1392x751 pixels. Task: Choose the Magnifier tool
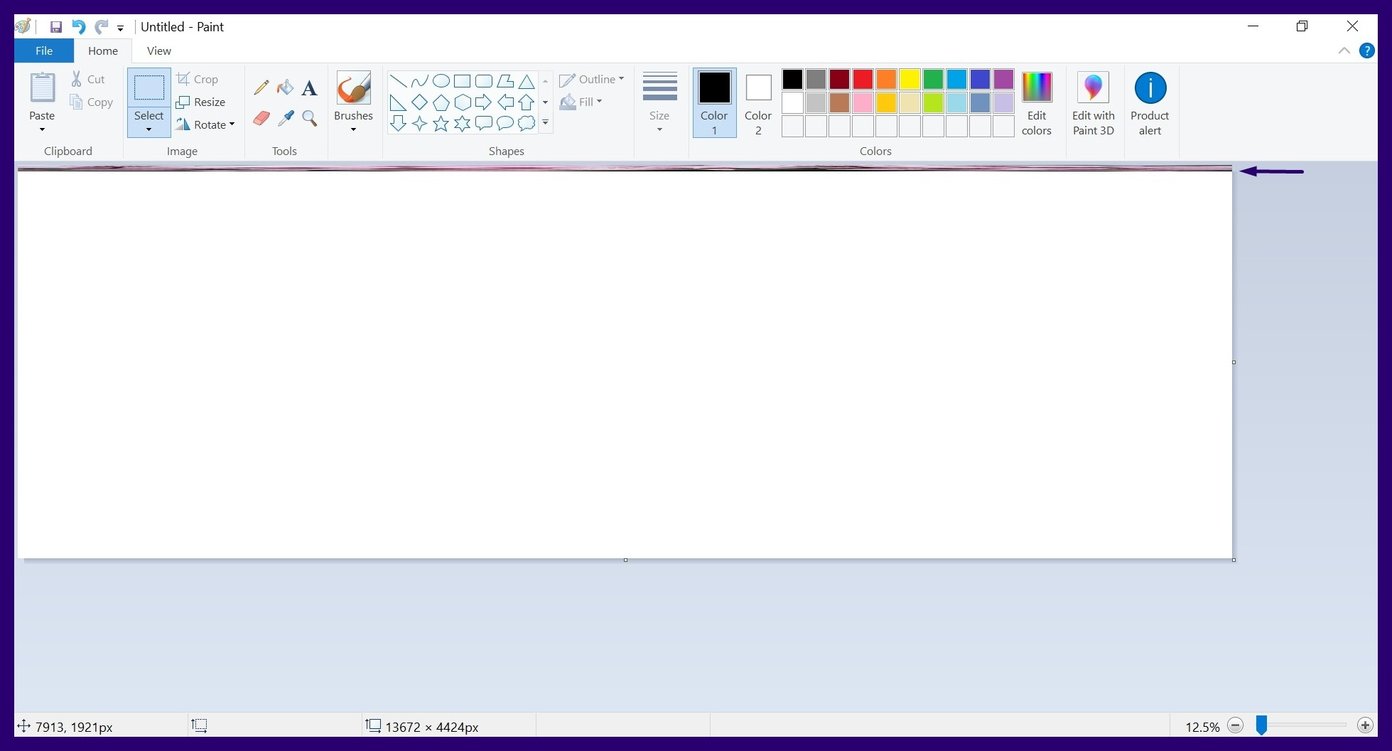point(309,117)
